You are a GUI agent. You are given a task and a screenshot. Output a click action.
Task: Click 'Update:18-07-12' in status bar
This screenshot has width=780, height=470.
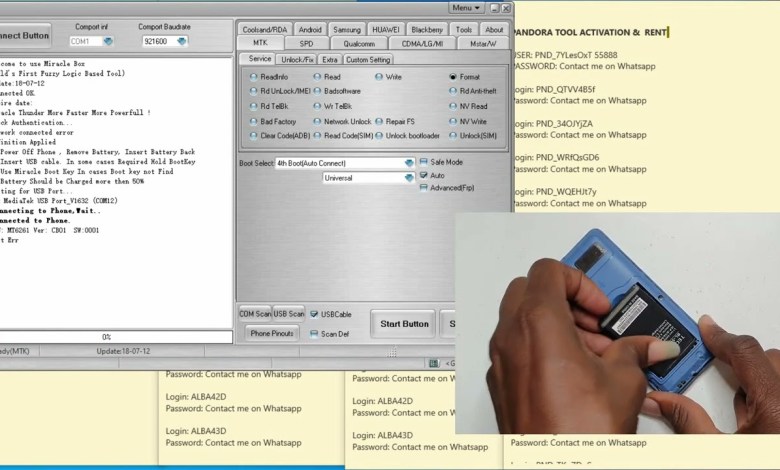123,351
